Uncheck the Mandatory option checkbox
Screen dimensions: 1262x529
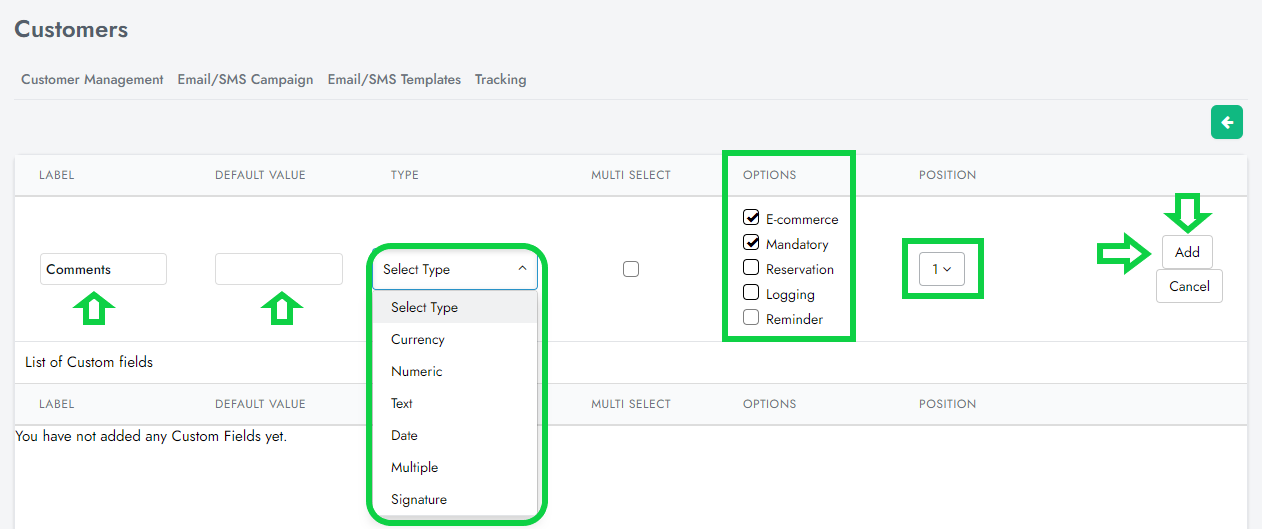click(x=751, y=243)
